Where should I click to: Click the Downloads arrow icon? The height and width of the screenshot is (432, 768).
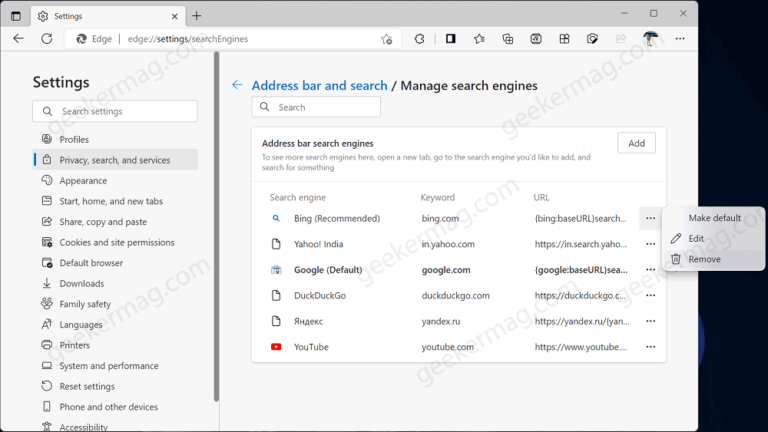coord(47,283)
